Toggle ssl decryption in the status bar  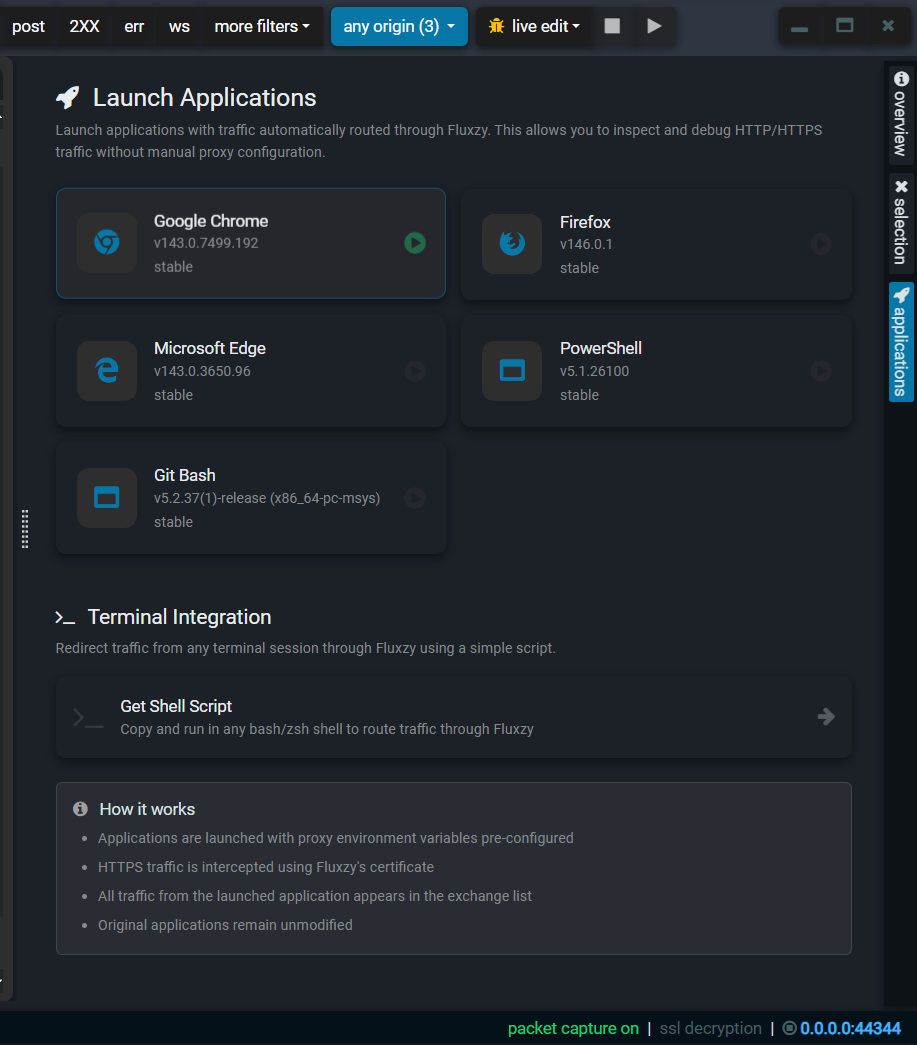pos(710,1028)
